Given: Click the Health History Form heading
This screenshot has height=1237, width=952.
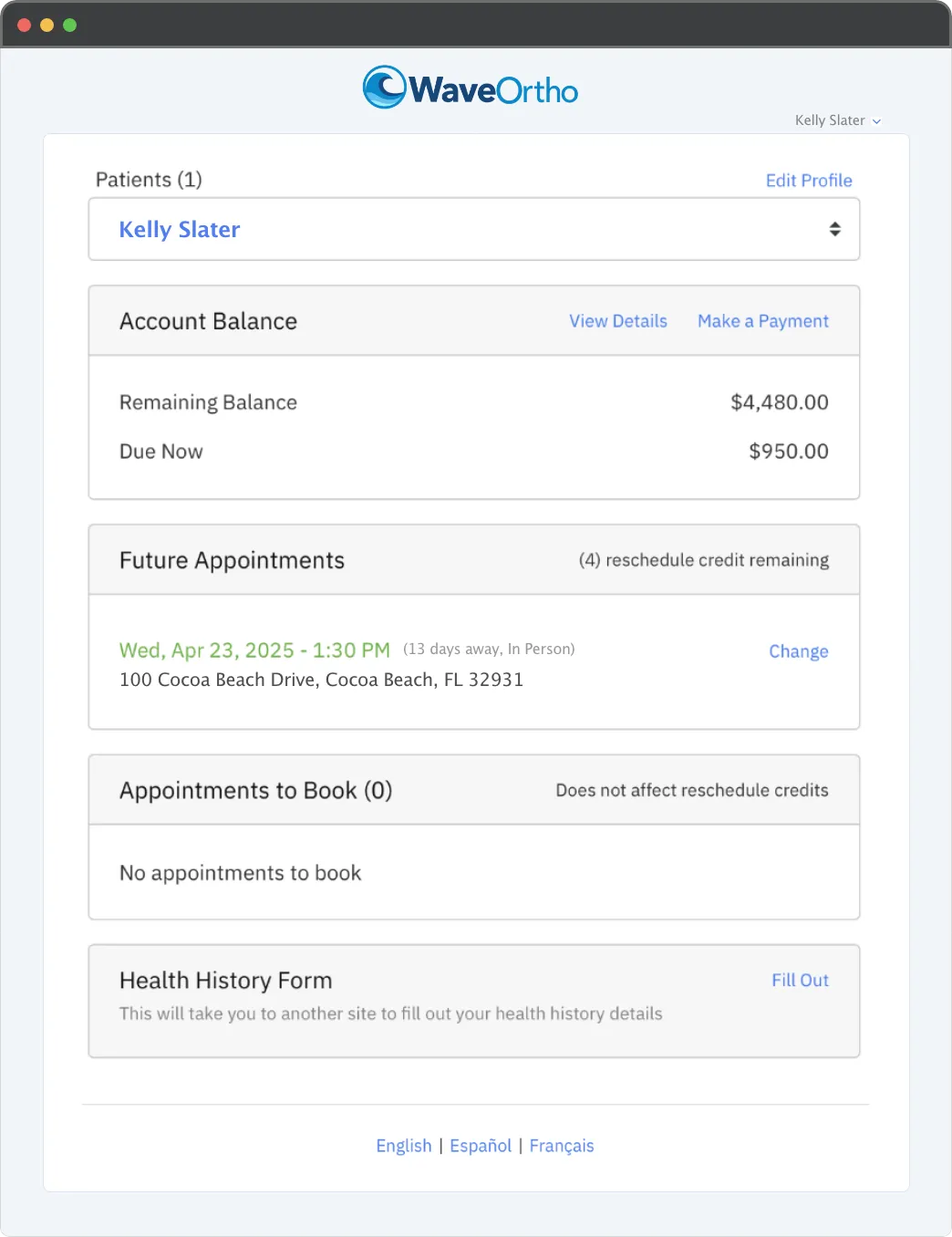Looking at the screenshot, I should [226, 980].
